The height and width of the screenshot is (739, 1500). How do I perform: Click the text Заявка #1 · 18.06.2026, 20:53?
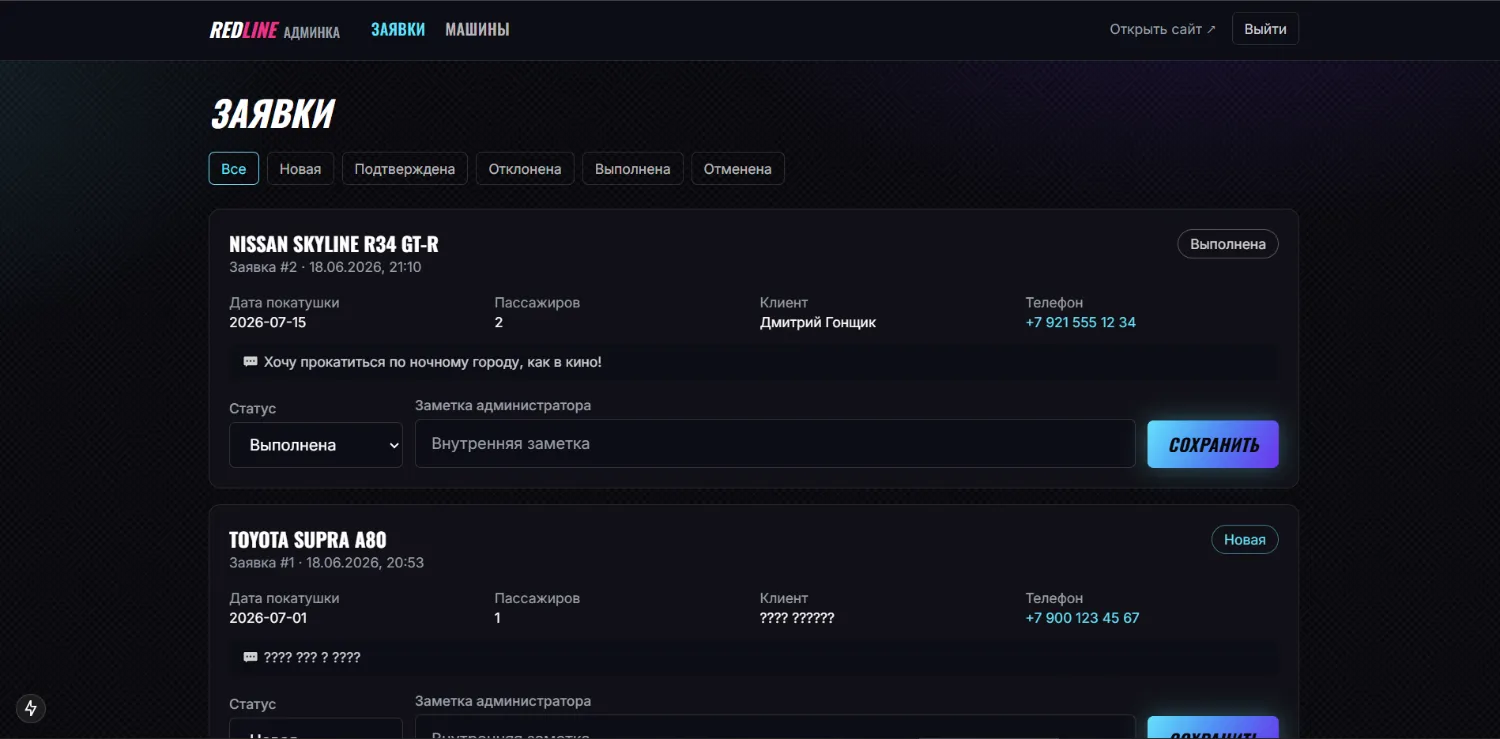click(x=327, y=563)
